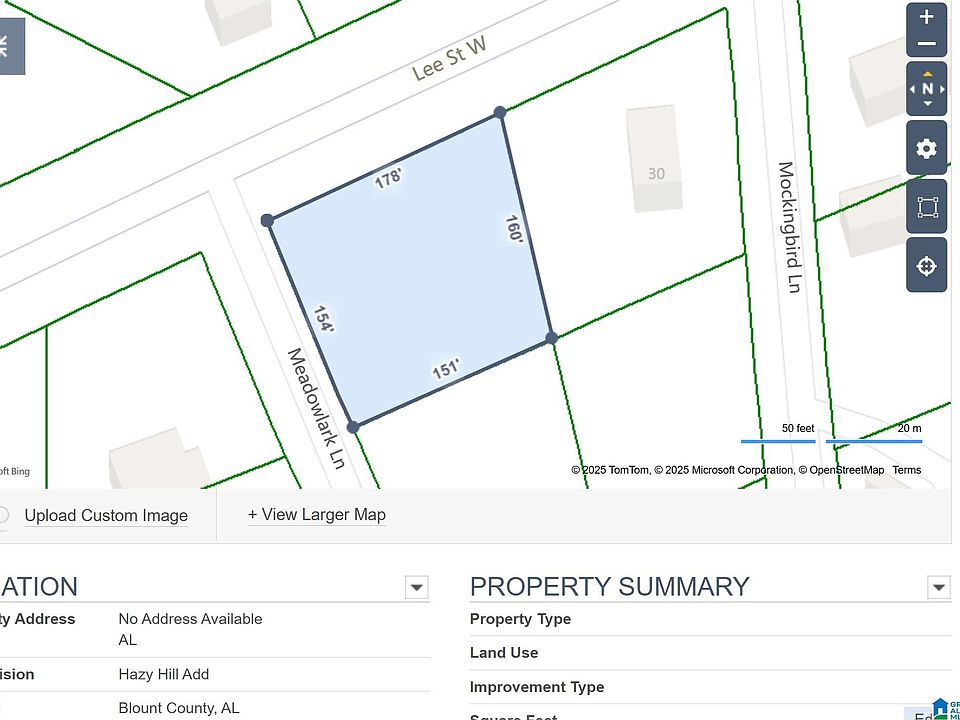
Task: Select the parcel's east corner vertex
Action: 551,338
